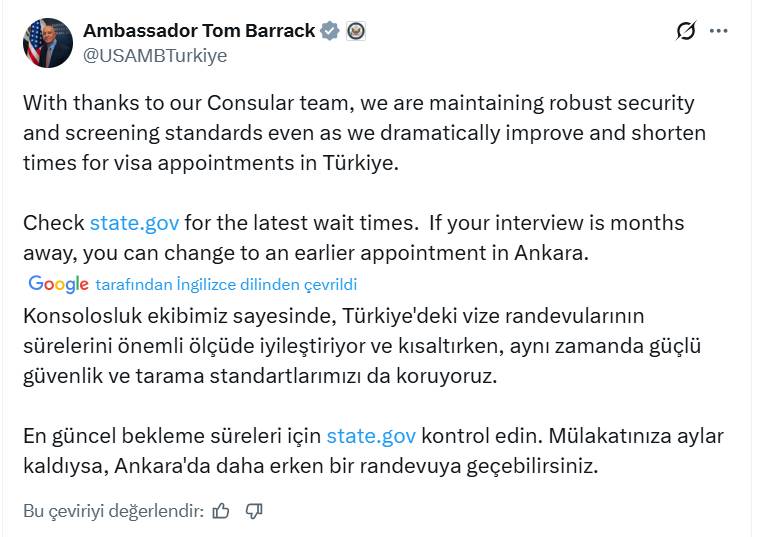Follow the state.gov link in Turkish translation
The image size is (757, 537).
(x=371, y=437)
